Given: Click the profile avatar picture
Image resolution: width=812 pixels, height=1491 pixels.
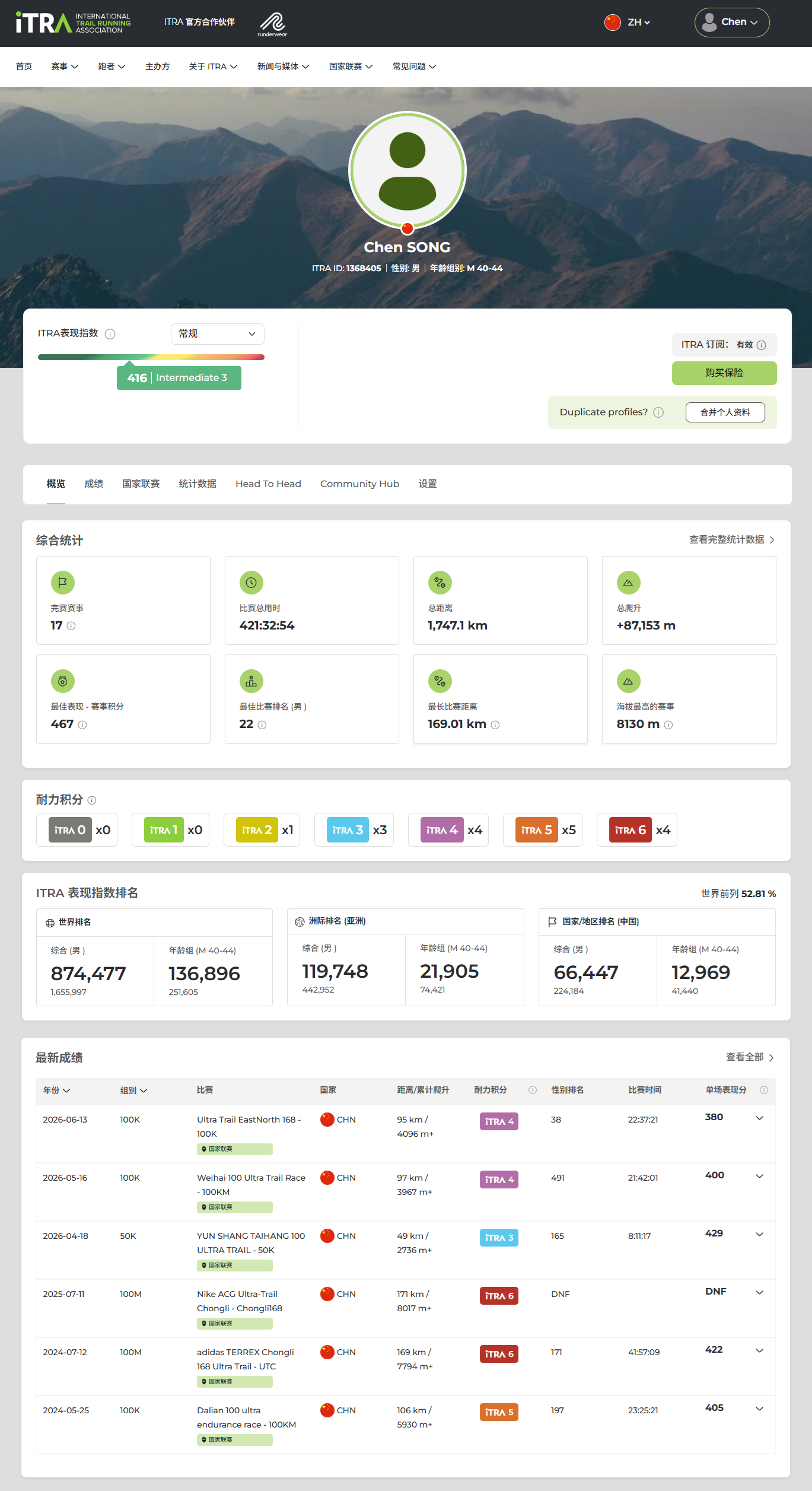Looking at the screenshot, I should [407, 171].
